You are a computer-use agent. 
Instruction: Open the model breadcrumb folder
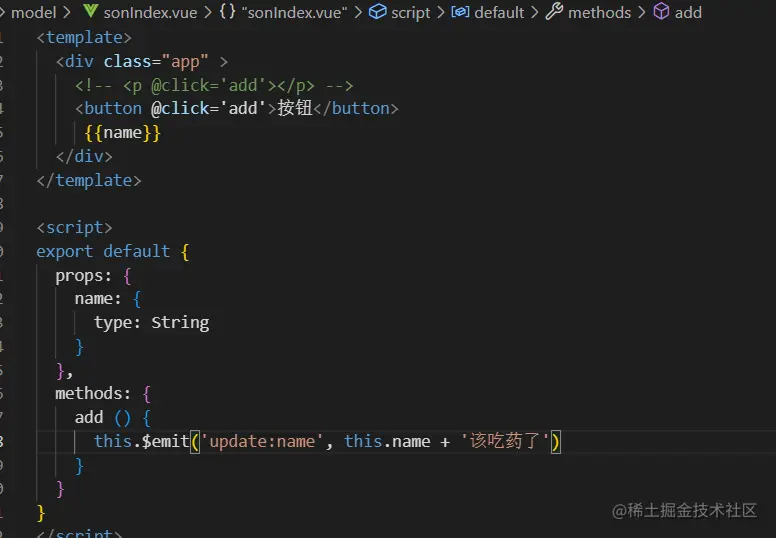(x=34, y=12)
